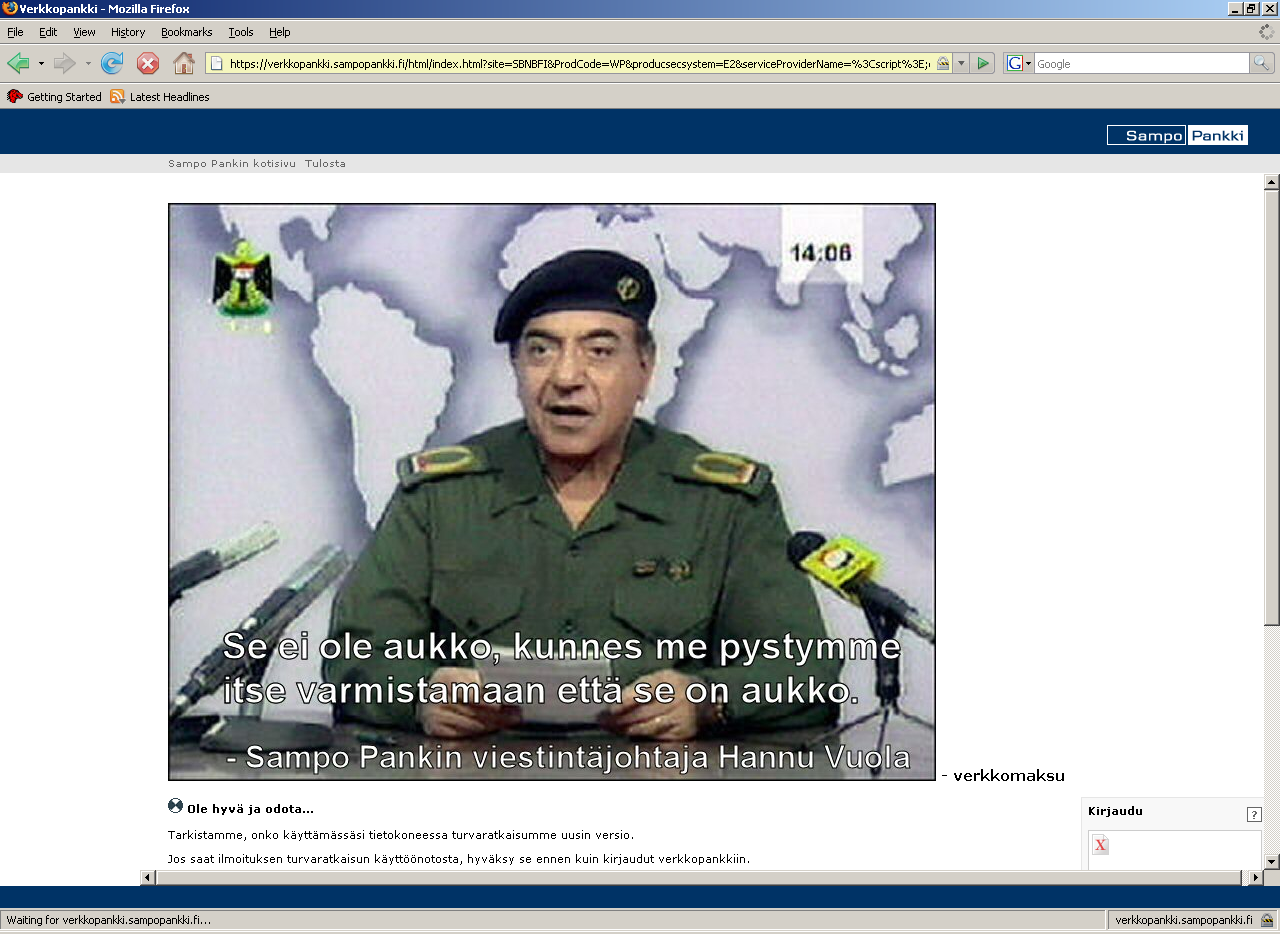Click the search magnifier icon
The height and width of the screenshot is (934, 1280).
pos(1262,64)
